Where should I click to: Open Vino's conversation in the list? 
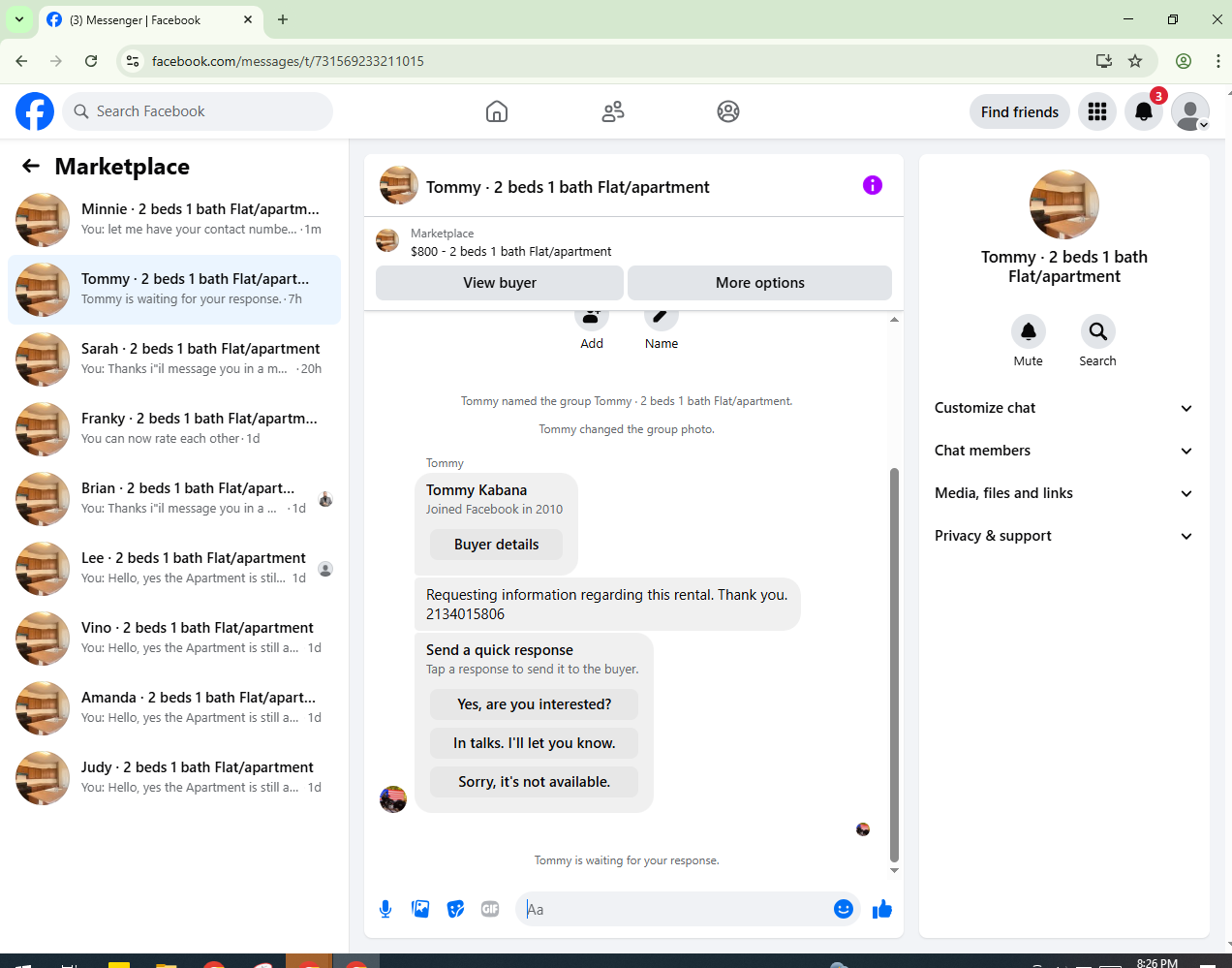pos(174,639)
